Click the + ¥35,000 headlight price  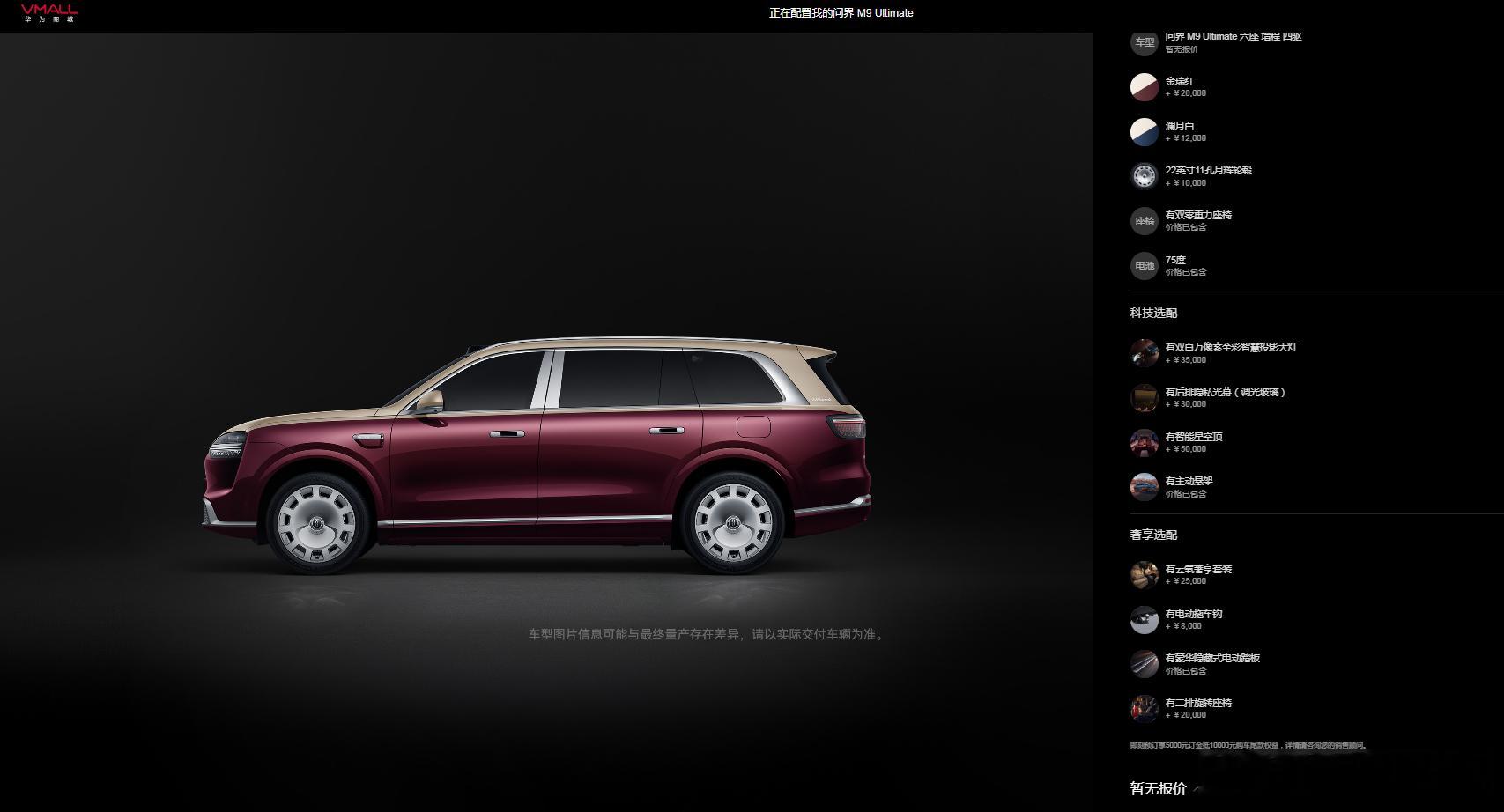click(x=1186, y=360)
